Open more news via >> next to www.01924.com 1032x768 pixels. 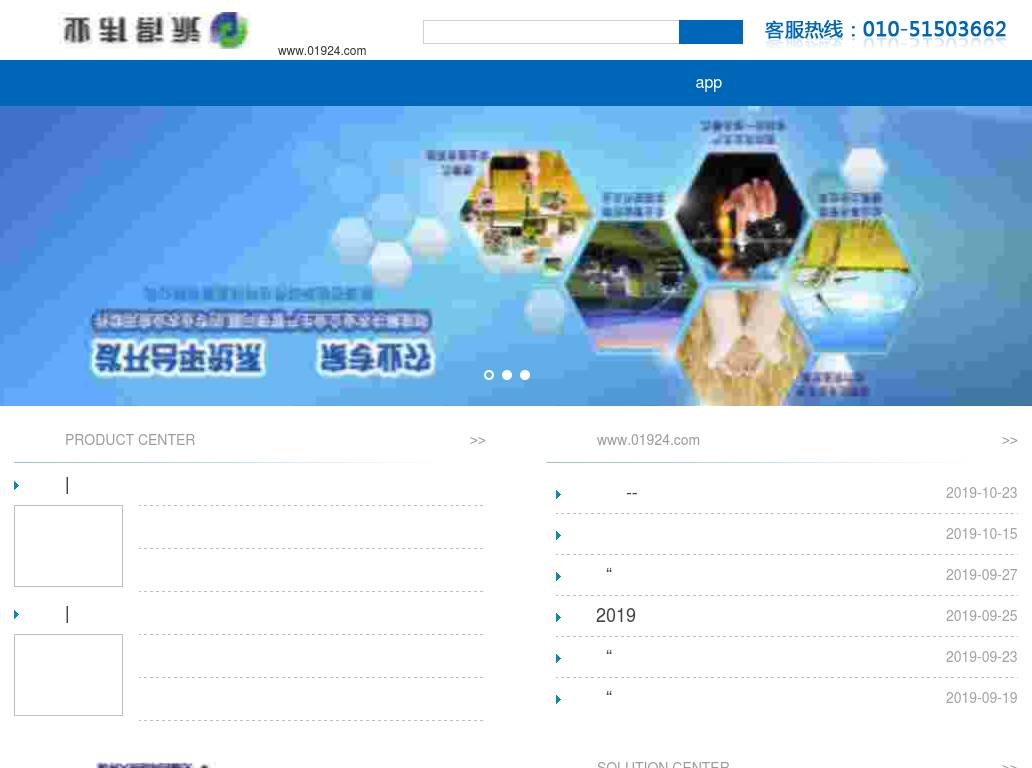[1010, 440]
